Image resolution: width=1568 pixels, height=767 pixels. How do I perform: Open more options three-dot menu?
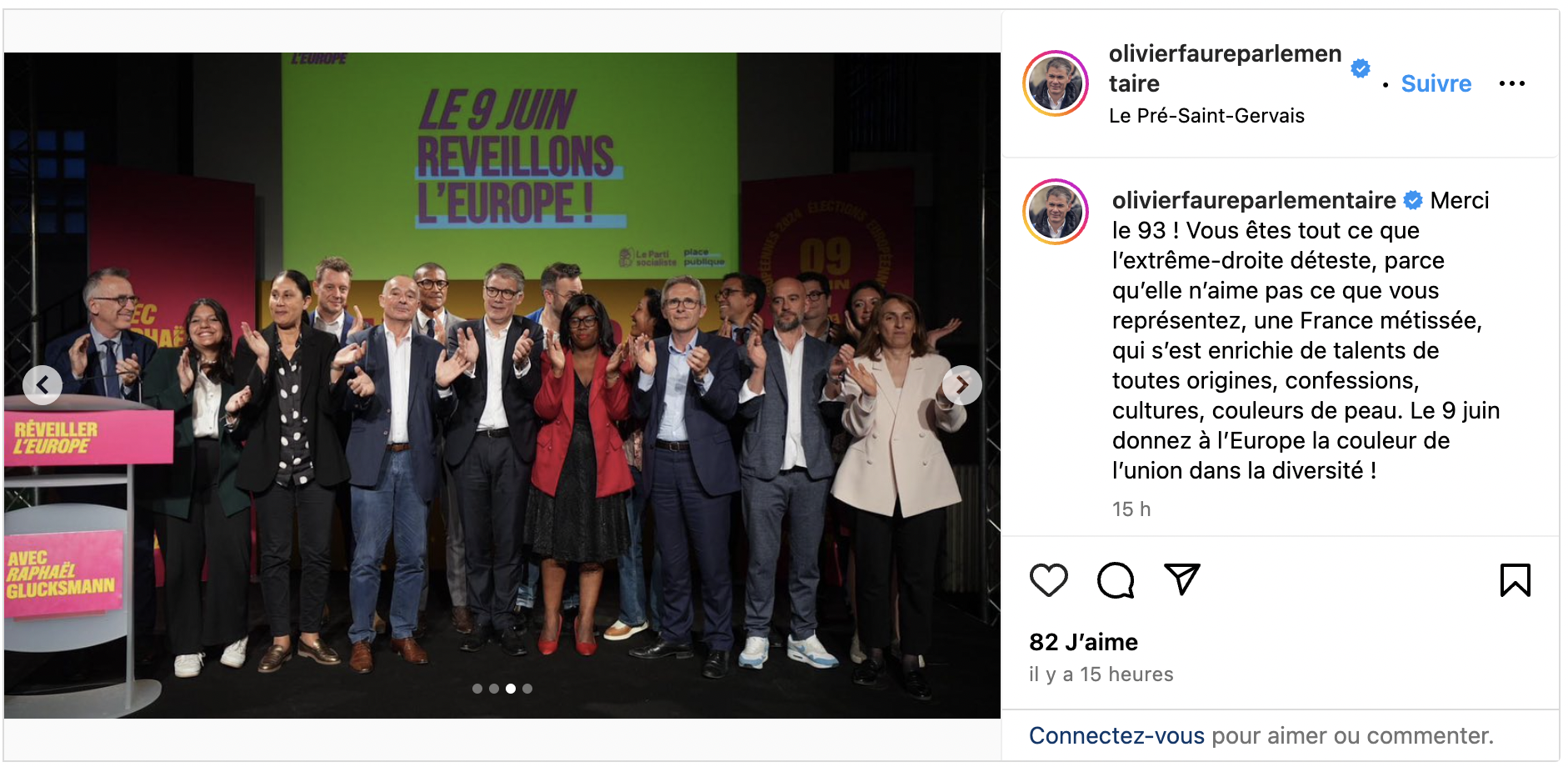pyautogui.click(x=1511, y=83)
